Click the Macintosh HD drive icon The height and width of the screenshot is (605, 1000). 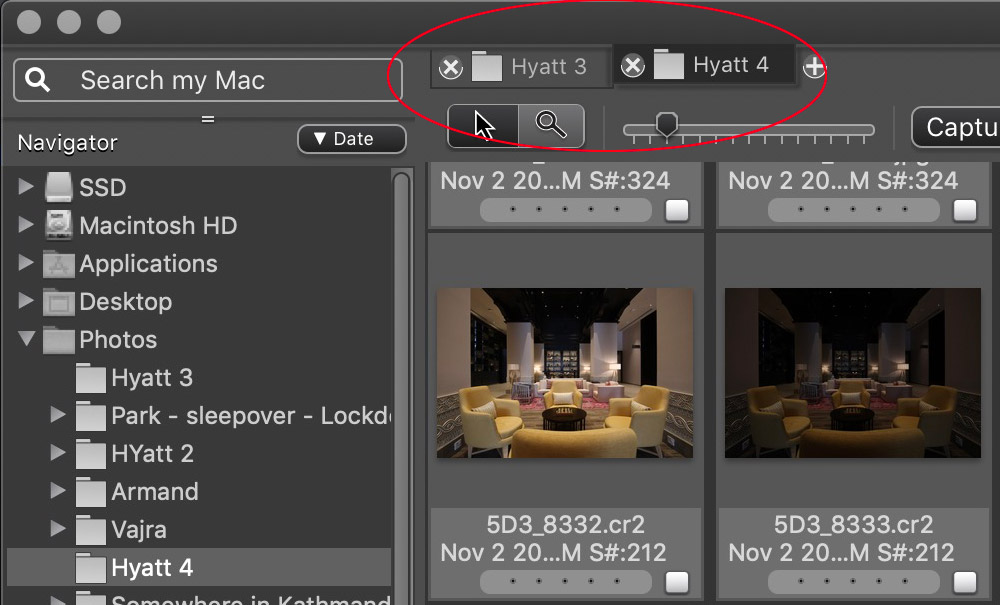pos(59,226)
